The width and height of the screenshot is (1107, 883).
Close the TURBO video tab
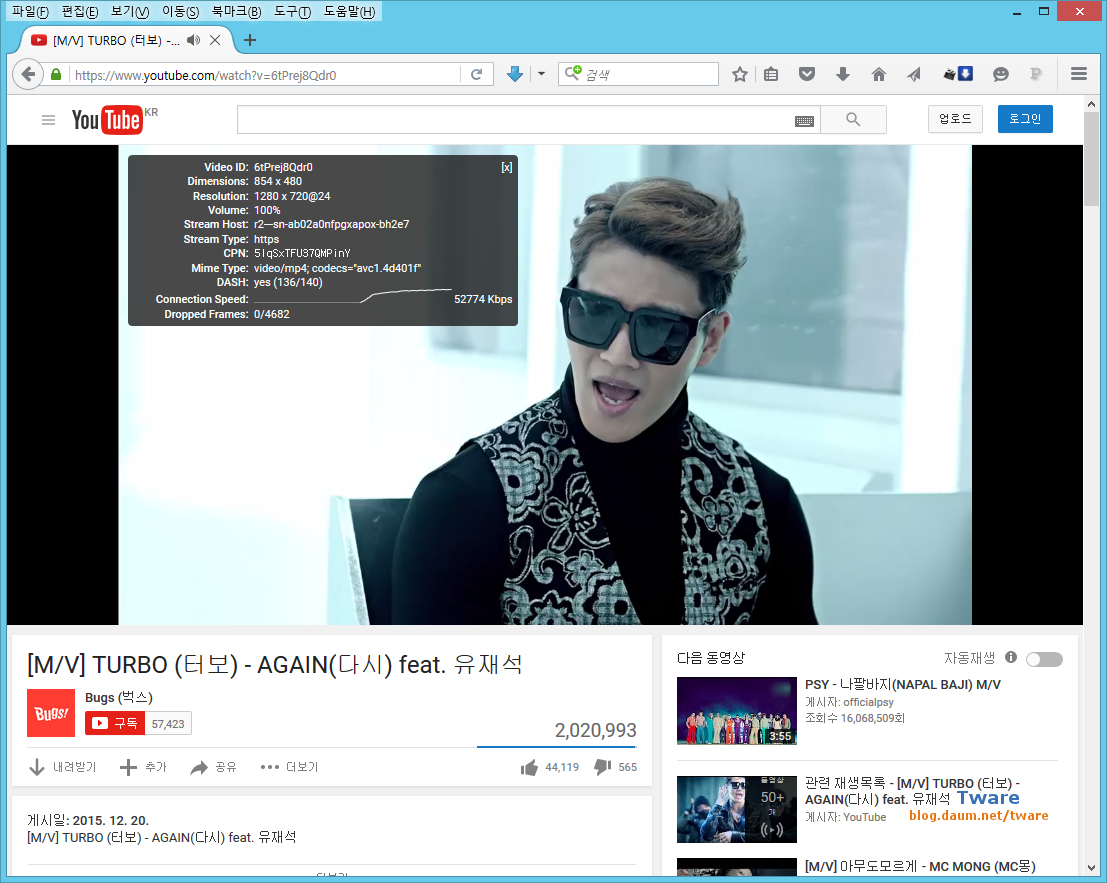215,40
